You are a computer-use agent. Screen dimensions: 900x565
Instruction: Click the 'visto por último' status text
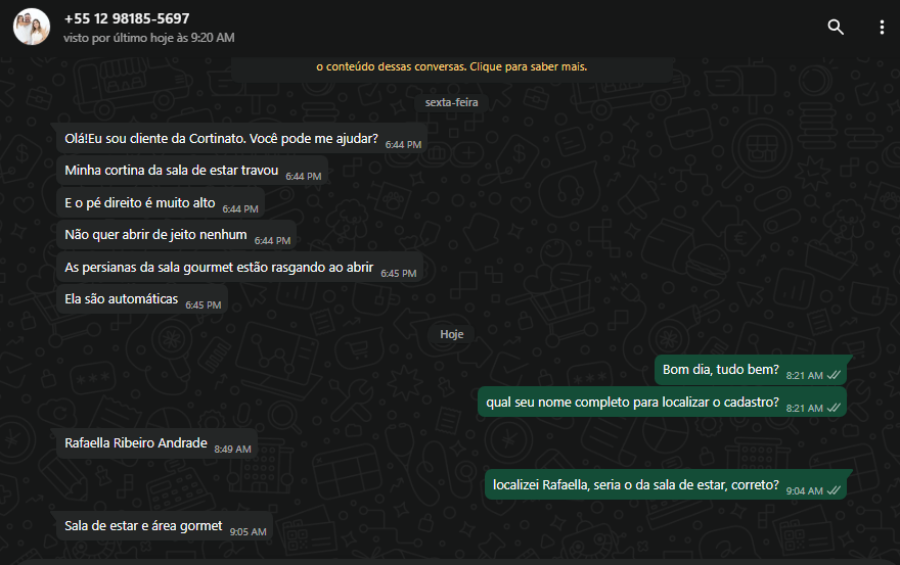point(149,38)
